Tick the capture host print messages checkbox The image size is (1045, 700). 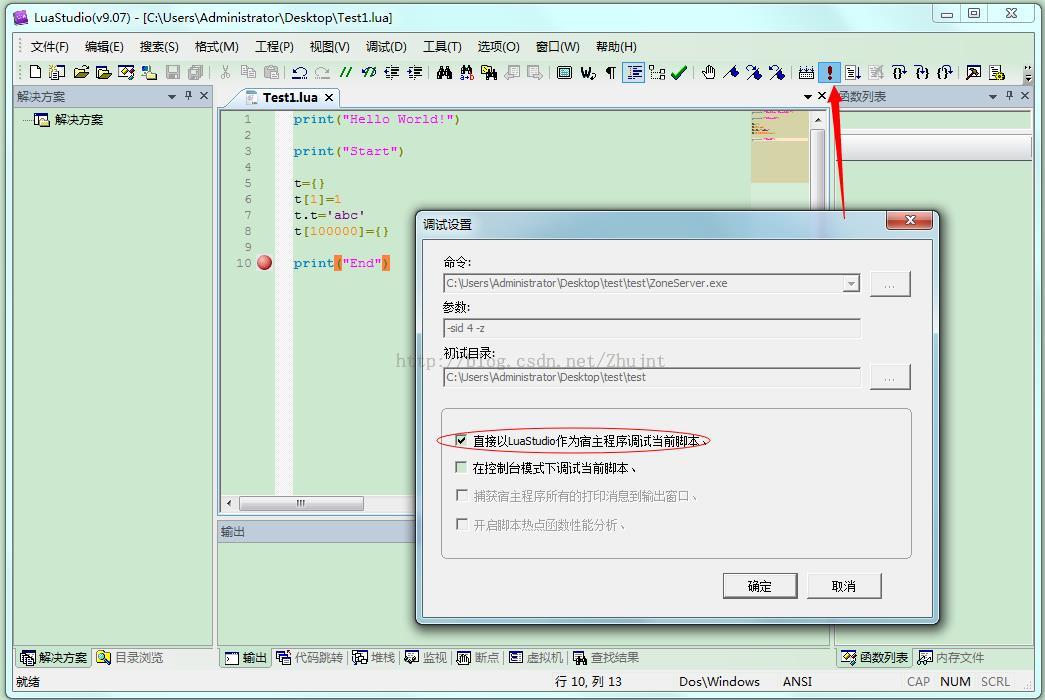(461, 495)
